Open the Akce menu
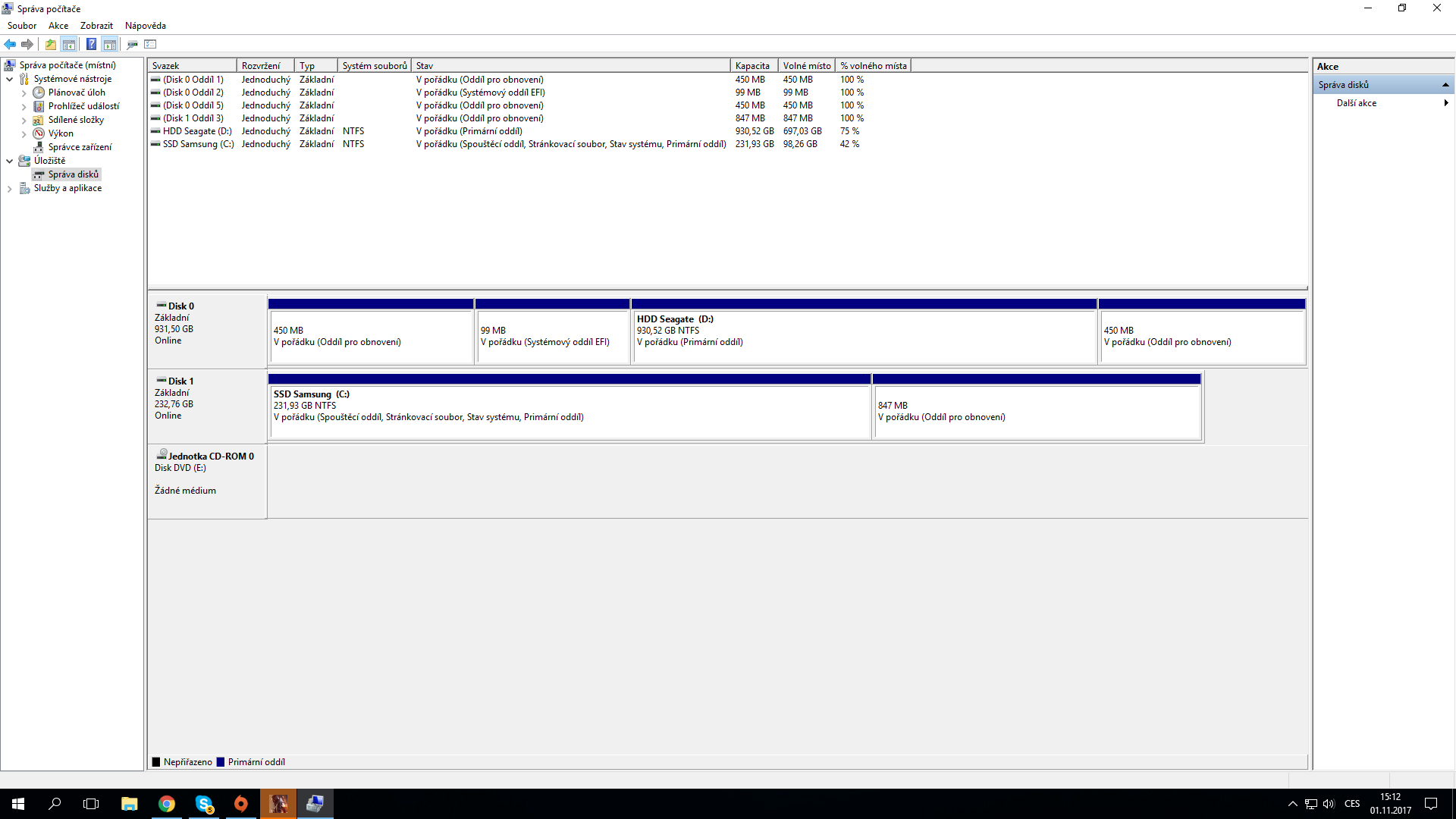The width and height of the screenshot is (1456, 819). pos(58,26)
